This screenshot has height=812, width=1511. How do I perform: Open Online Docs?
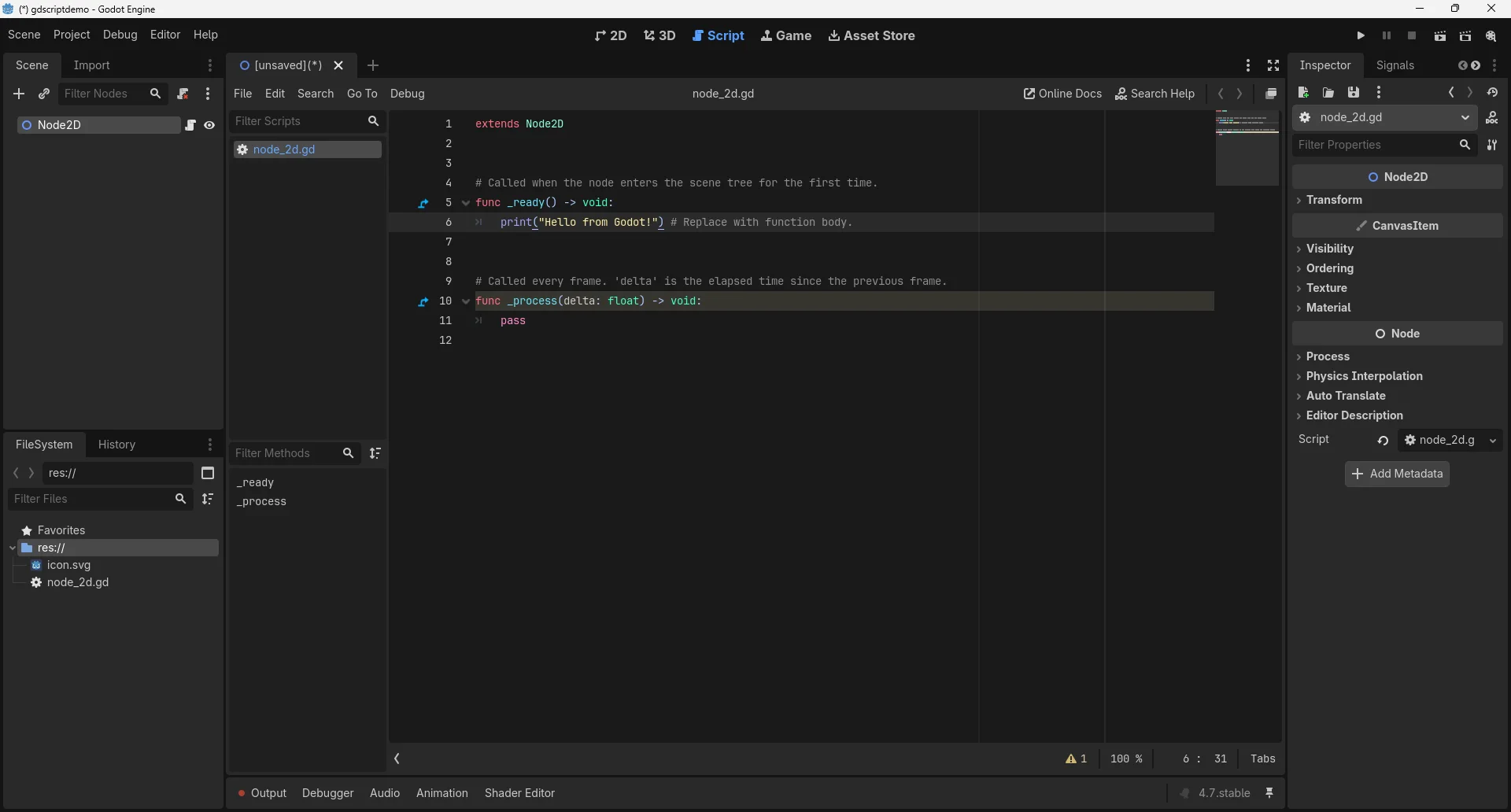click(x=1062, y=94)
